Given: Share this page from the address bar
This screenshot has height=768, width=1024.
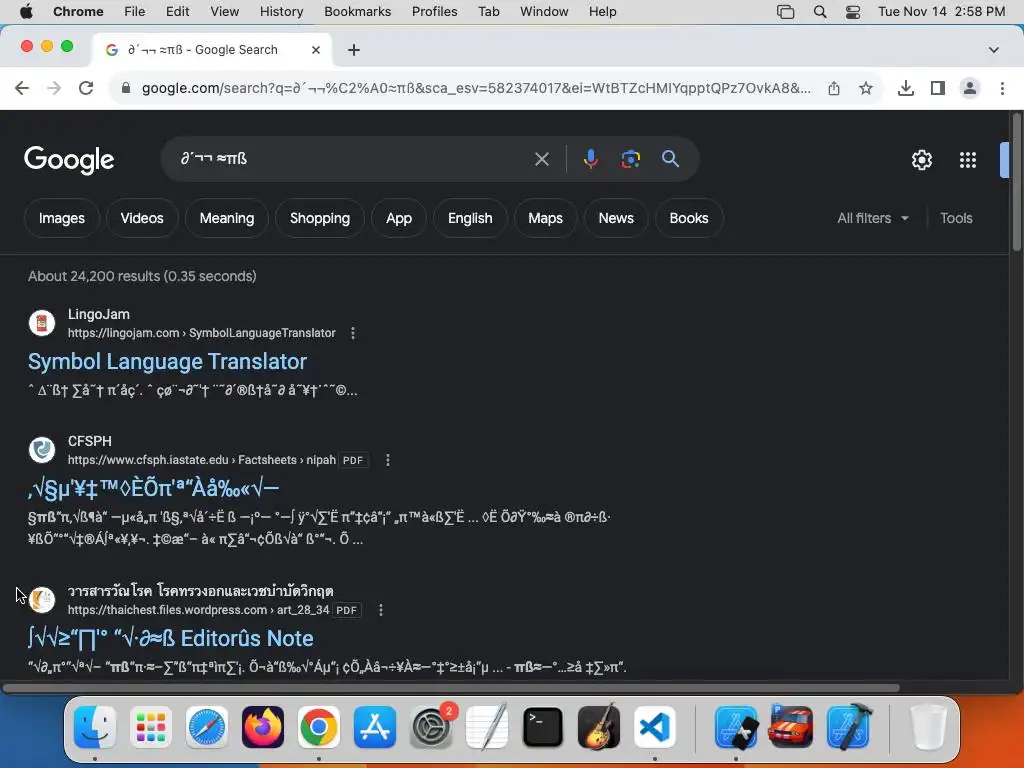Looking at the screenshot, I should coord(834,88).
